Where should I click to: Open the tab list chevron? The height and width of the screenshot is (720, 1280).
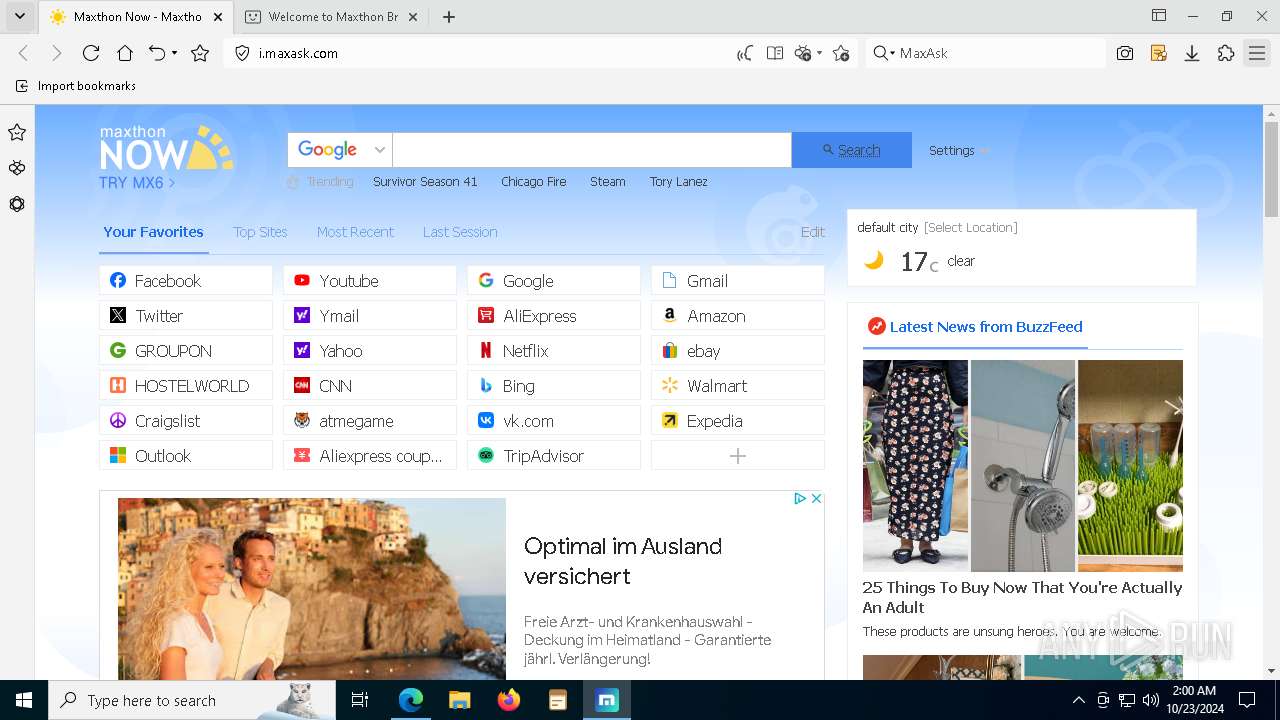(x=19, y=16)
